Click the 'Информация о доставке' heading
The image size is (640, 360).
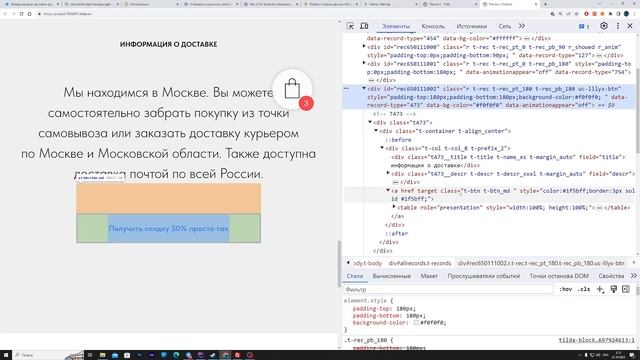pyautogui.click(x=169, y=44)
